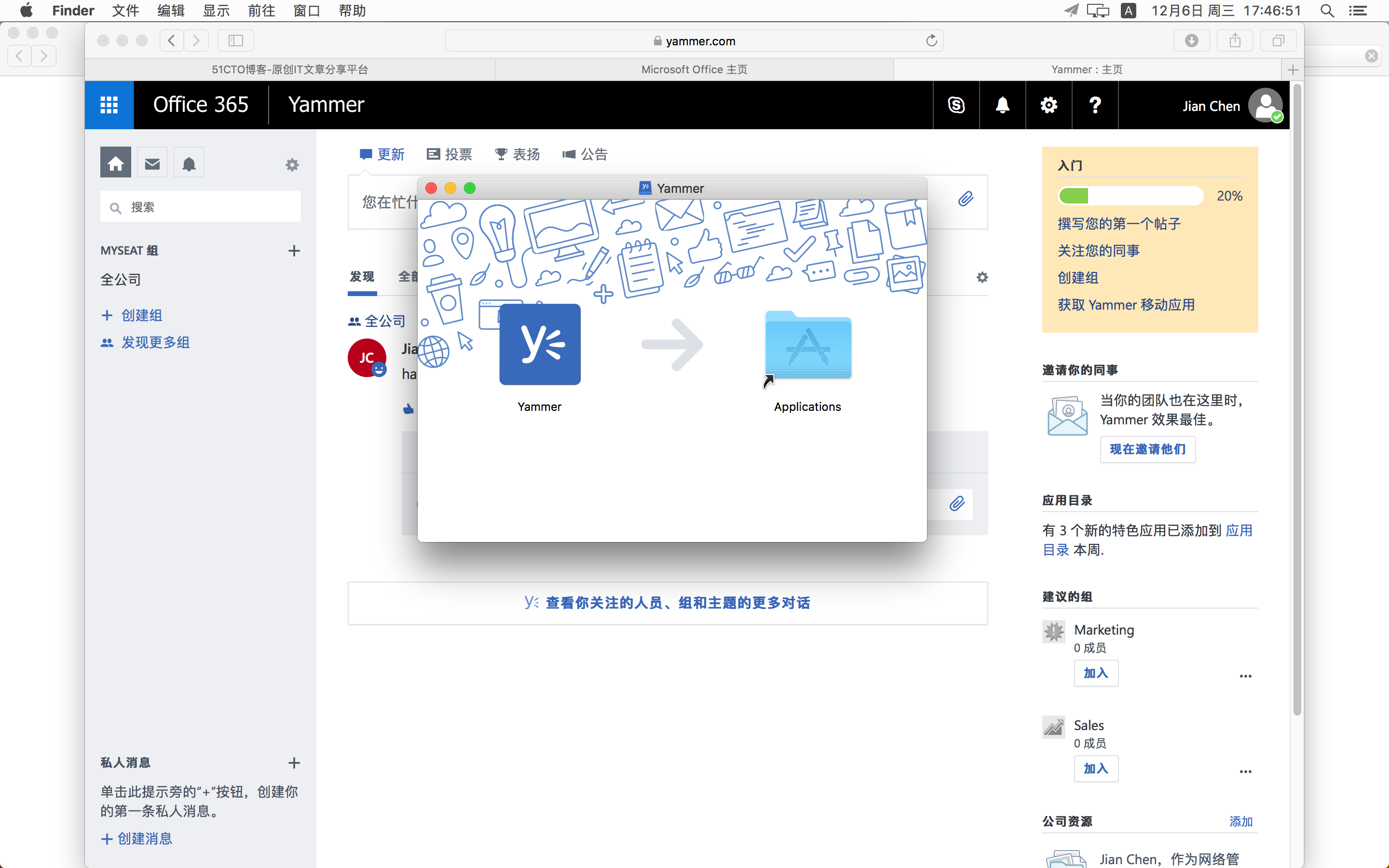Click attachment paperclip in post box
Viewport: 1389px width, 868px height.
[966, 199]
